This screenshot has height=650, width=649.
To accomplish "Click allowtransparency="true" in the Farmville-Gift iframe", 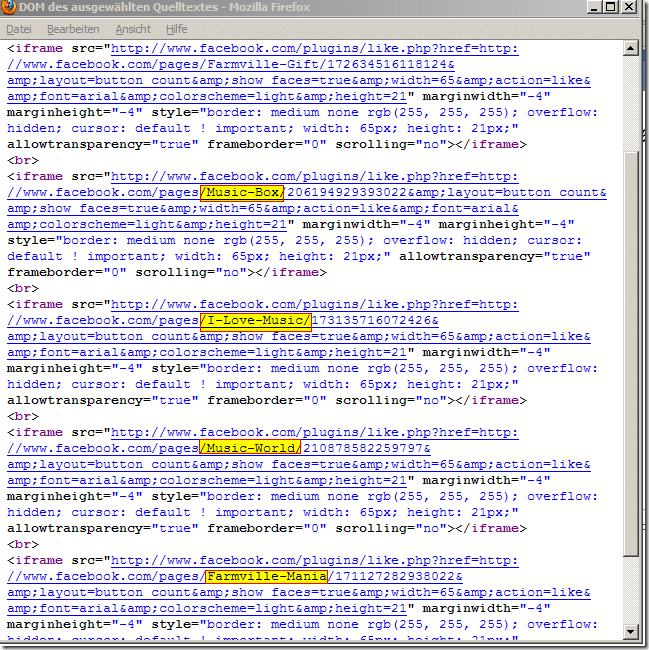I will (x=103, y=145).
